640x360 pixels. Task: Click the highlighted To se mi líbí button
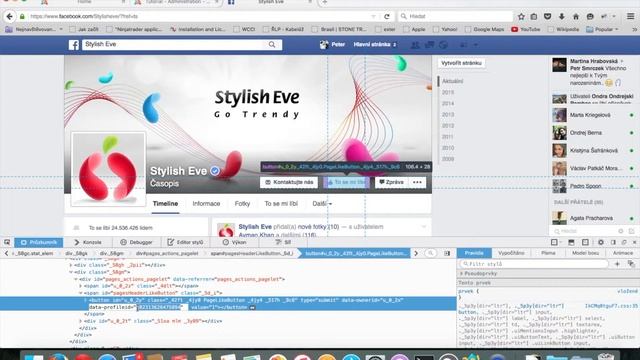(347, 182)
